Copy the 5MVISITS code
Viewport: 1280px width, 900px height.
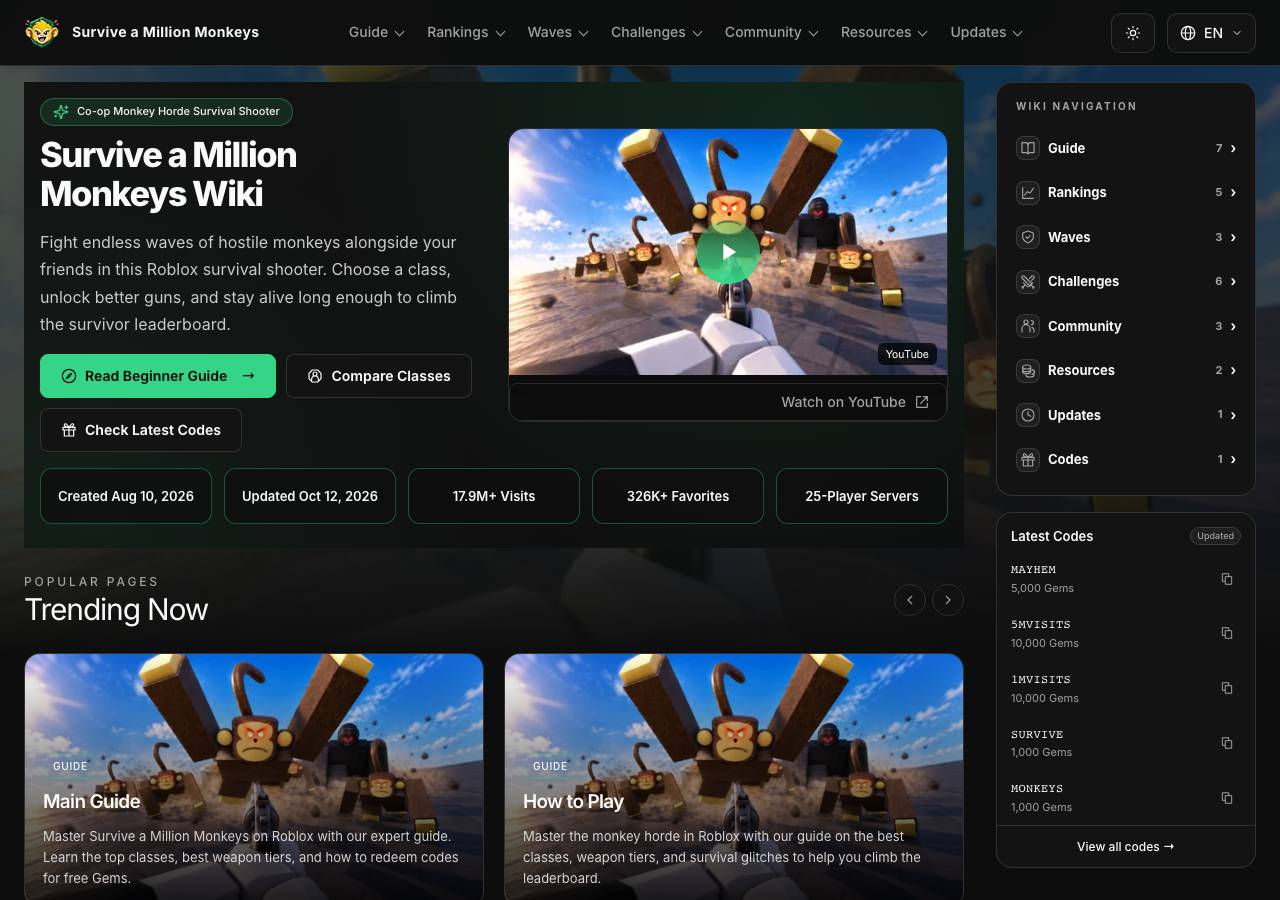click(1227, 633)
